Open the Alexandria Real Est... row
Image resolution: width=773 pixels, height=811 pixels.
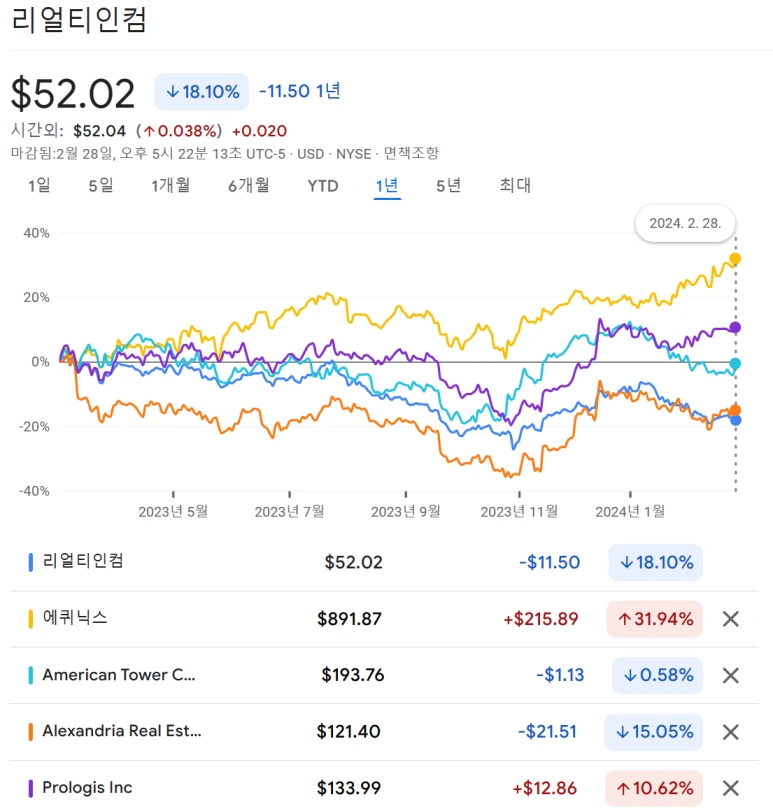point(384,732)
